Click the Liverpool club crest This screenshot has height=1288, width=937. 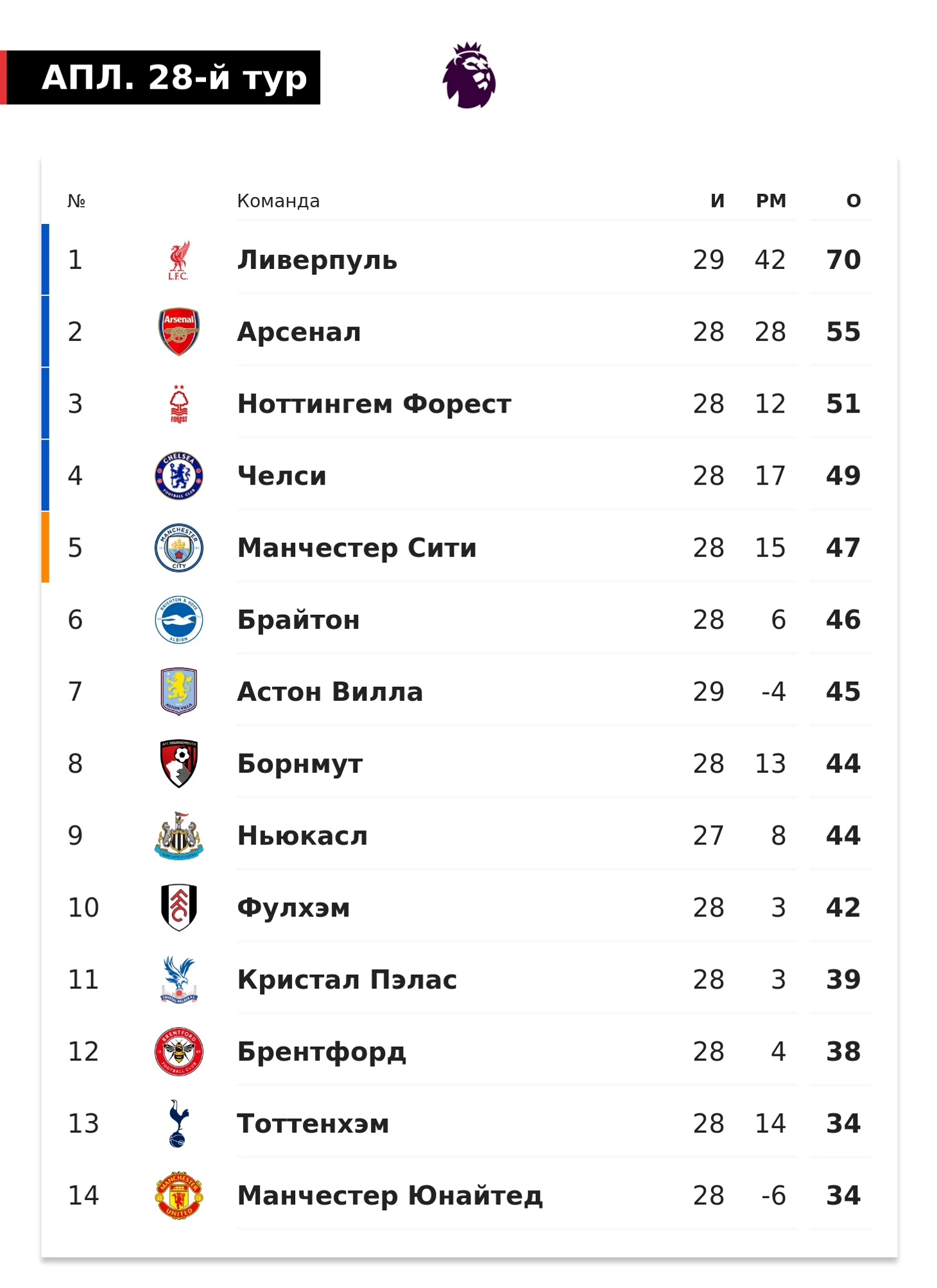(x=178, y=260)
